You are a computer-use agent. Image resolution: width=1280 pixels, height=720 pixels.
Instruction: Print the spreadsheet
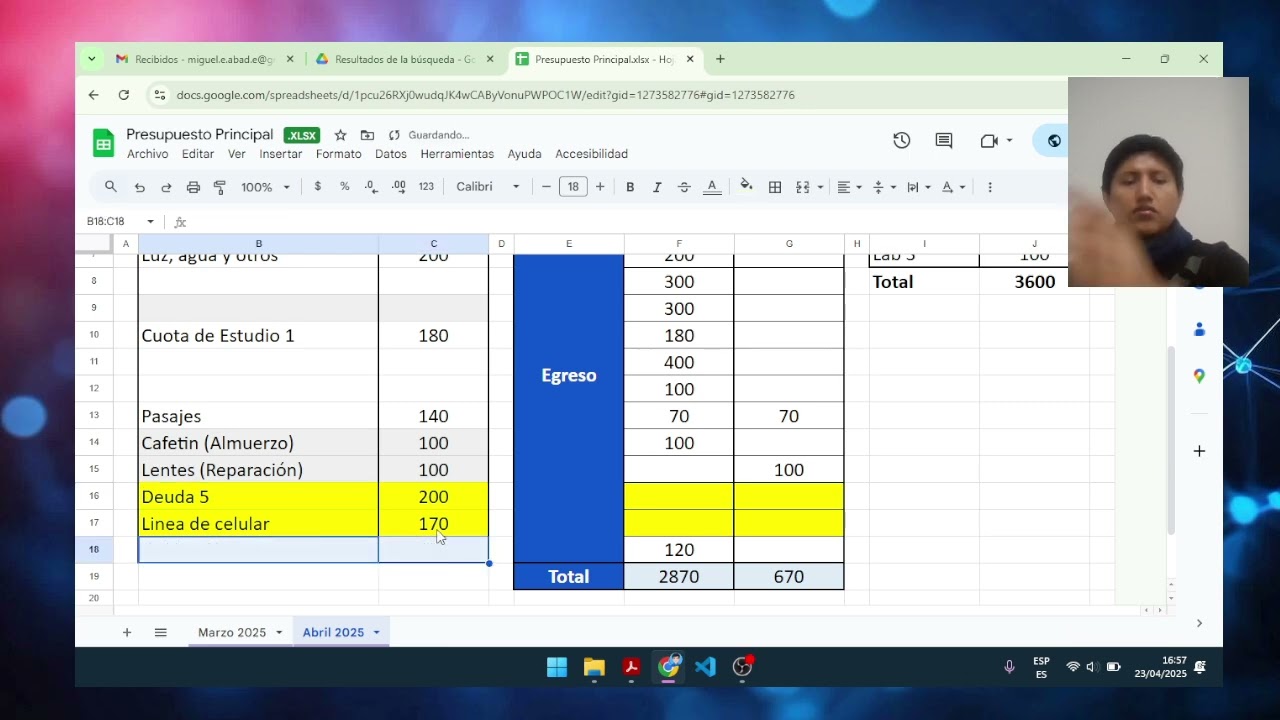pos(193,187)
